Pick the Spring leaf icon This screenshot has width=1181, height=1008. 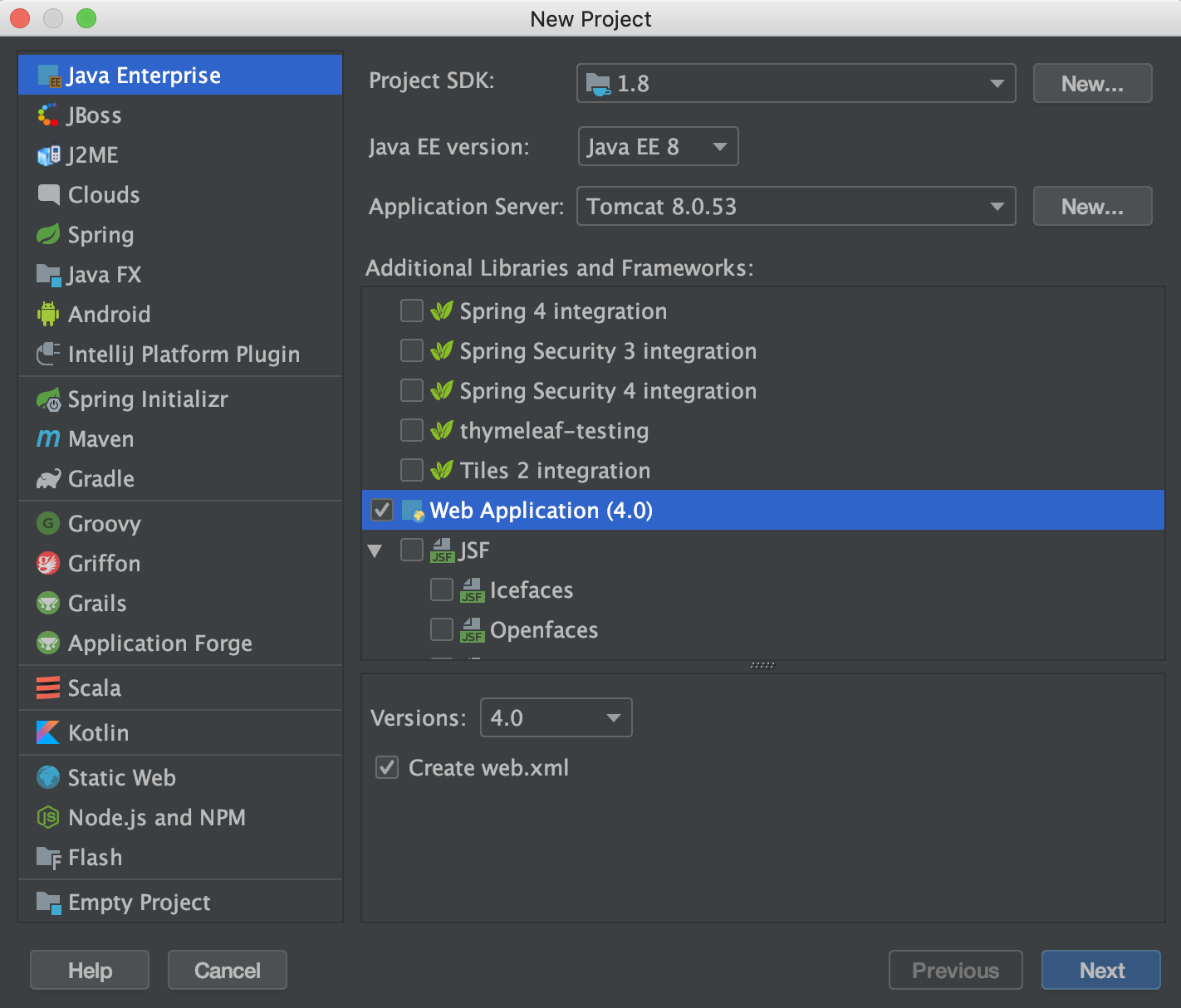(x=48, y=235)
